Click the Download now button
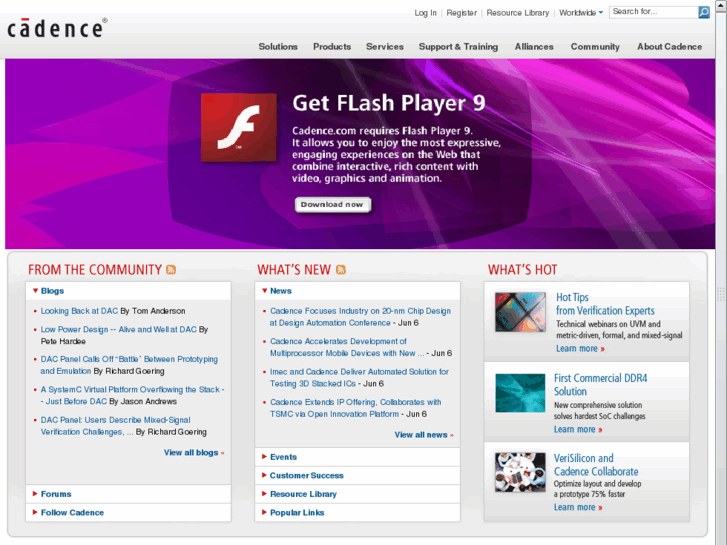Screen dimensions: 727x545 pos(333,205)
